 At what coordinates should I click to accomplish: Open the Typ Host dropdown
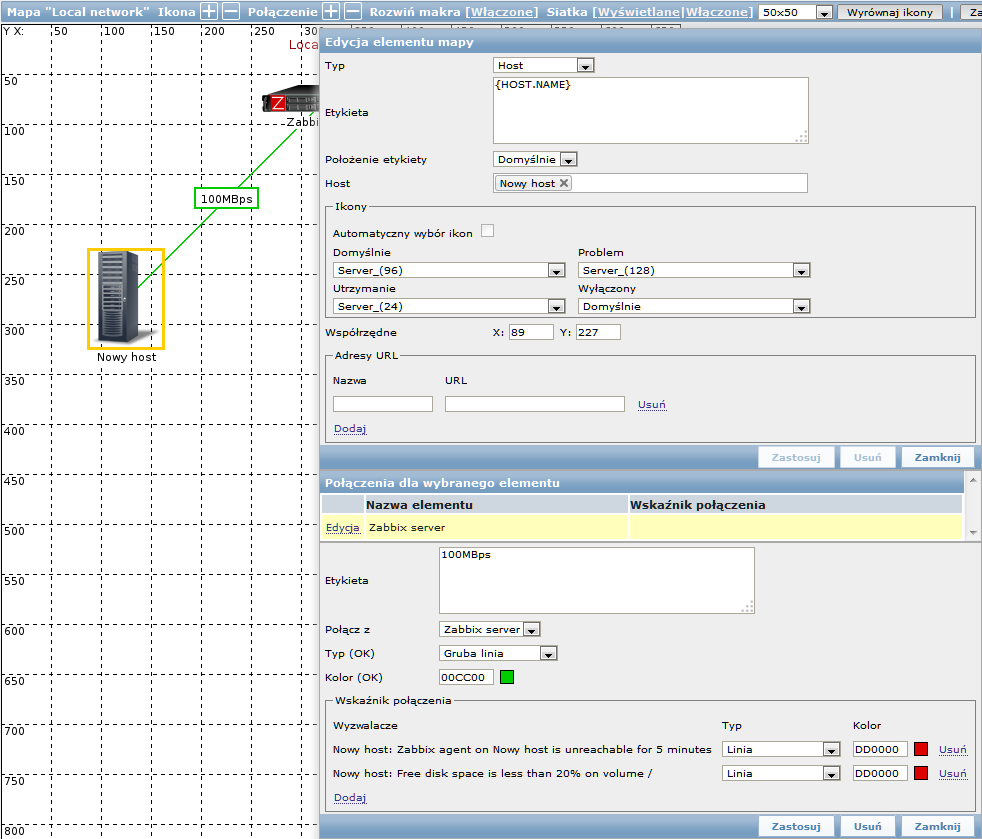coord(544,65)
